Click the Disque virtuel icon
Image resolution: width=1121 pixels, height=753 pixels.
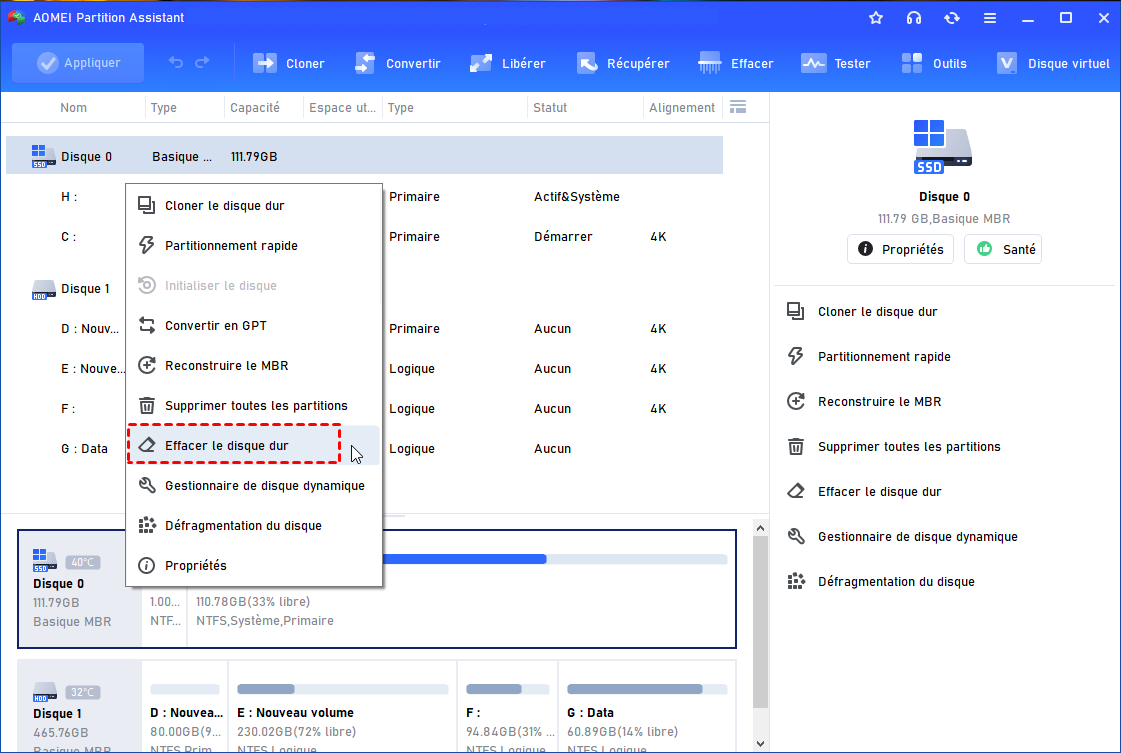(x=1008, y=63)
